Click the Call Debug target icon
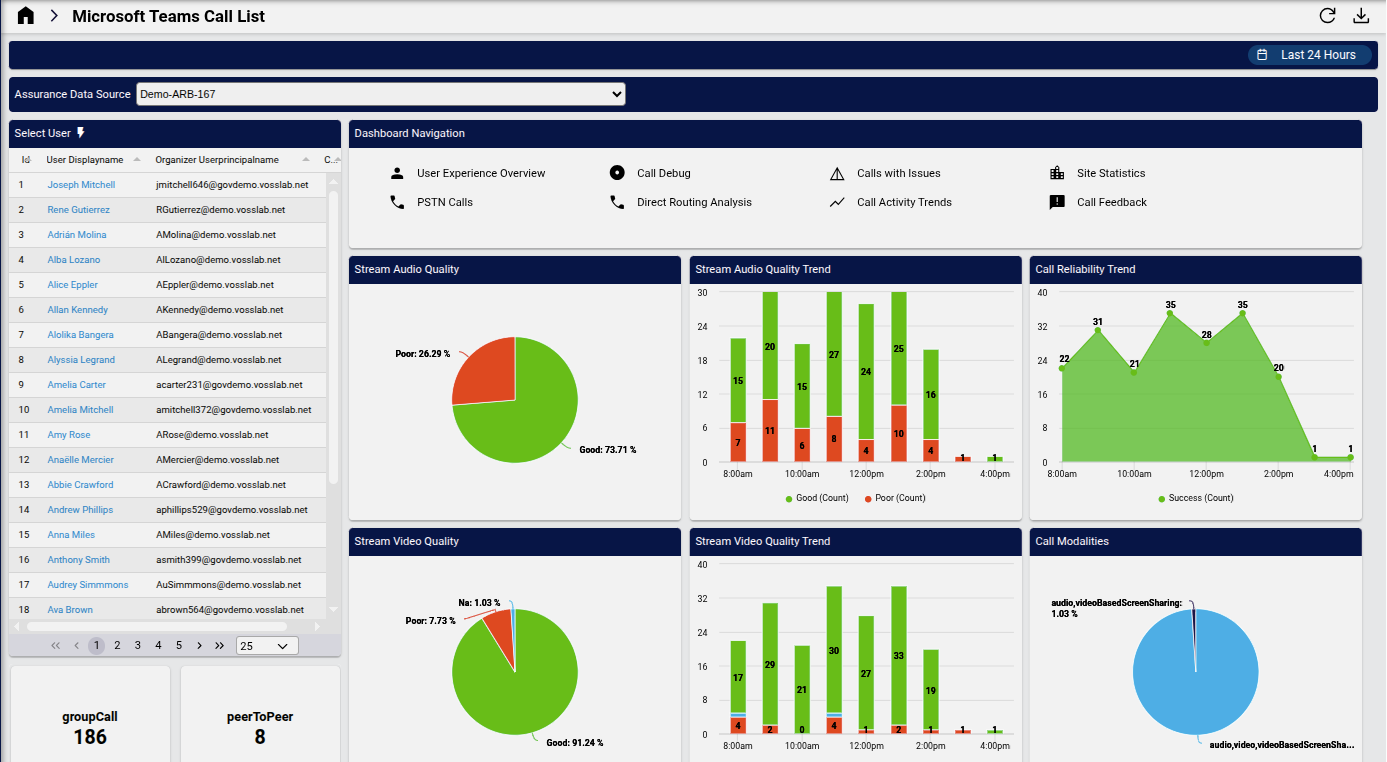Image resolution: width=1387 pixels, height=762 pixels. (x=617, y=173)
